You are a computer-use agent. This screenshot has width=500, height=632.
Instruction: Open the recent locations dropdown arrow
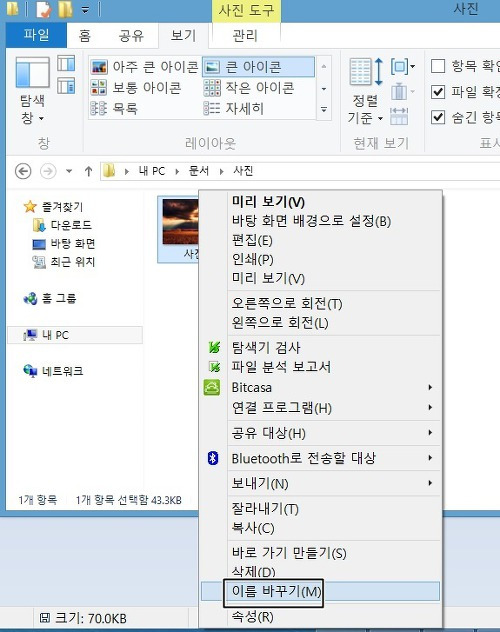click(x=69, y=171)
